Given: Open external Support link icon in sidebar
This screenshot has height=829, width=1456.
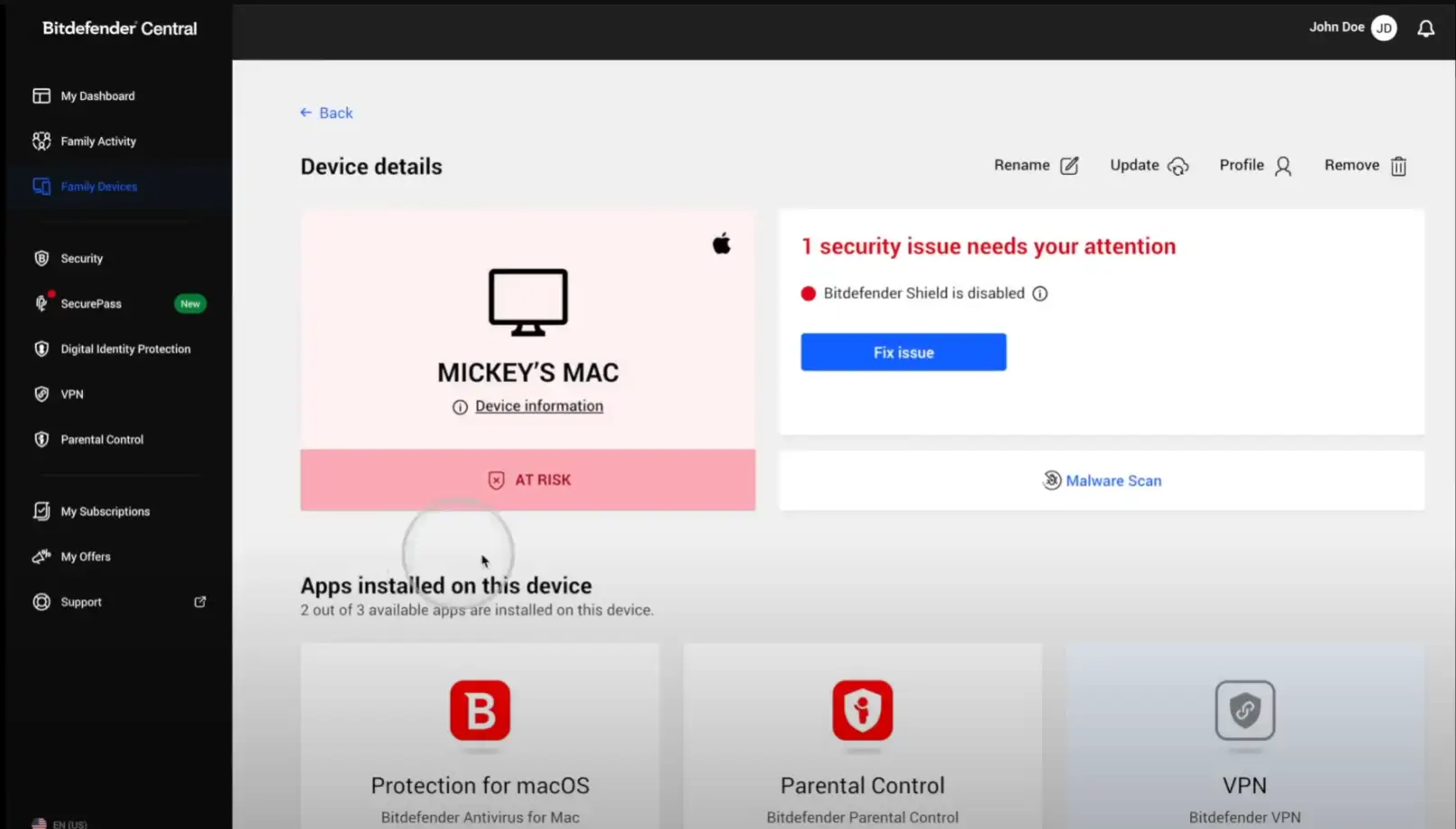Looking at the screenshot, I should point(200,602).
